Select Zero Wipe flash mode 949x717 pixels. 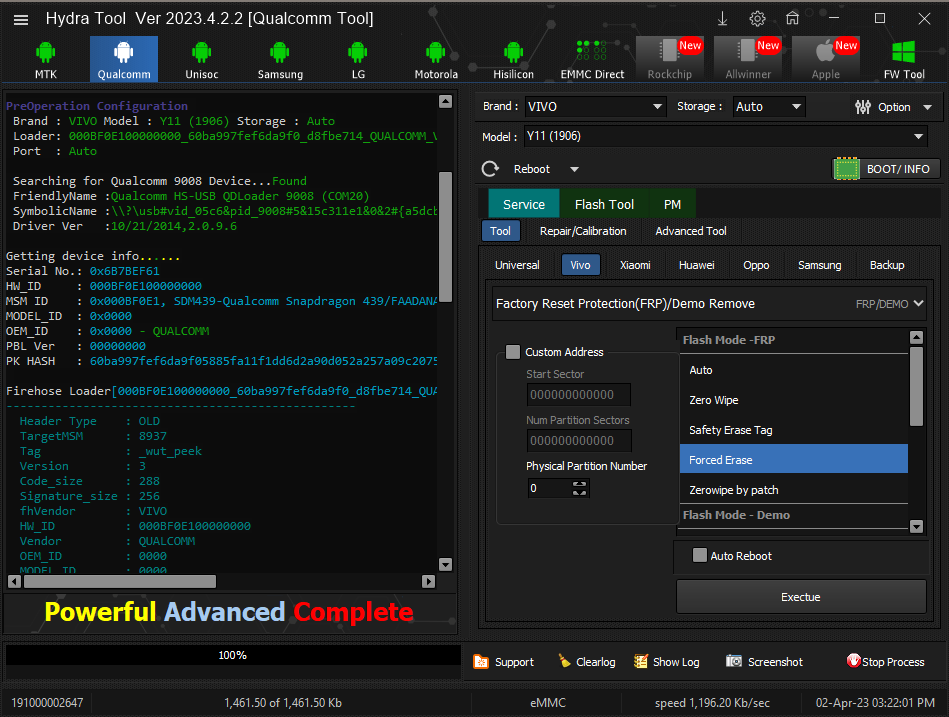click(793, 400)
